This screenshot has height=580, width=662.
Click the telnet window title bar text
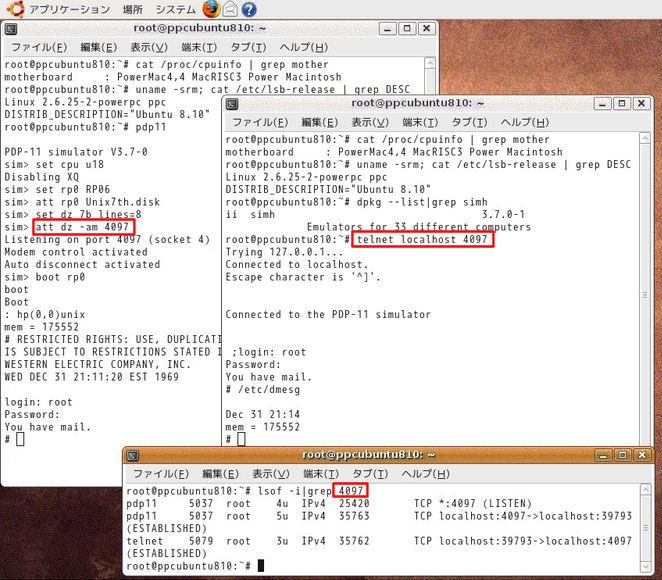pos(417,103)
